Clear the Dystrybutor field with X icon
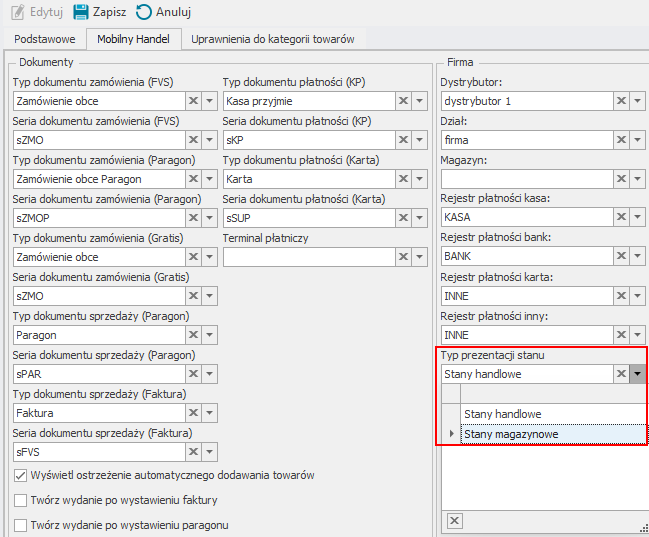Screen dimensions: 649x537 click(620, 101)
